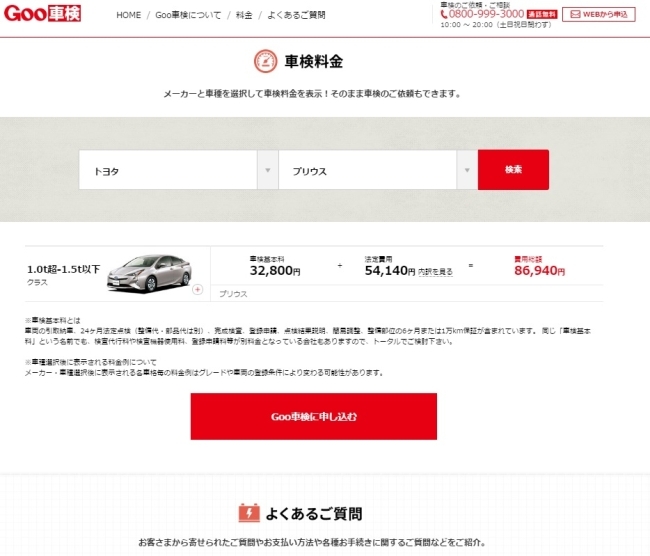Click the silver Prius car thumbnail
Image resolution: width=650 pixels, height=556 pixels.
tap(149, 273)
